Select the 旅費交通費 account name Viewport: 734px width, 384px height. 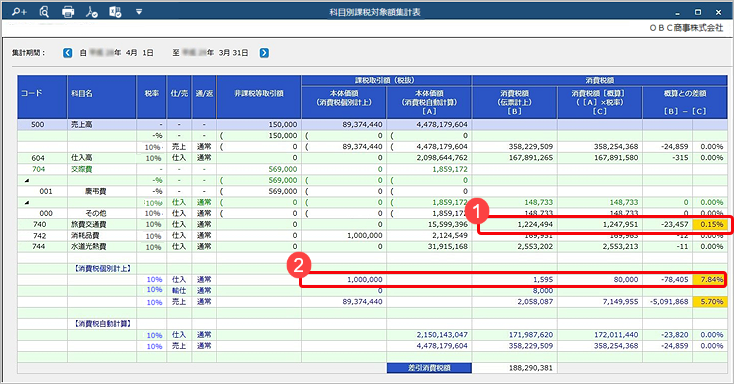(88, 224)
